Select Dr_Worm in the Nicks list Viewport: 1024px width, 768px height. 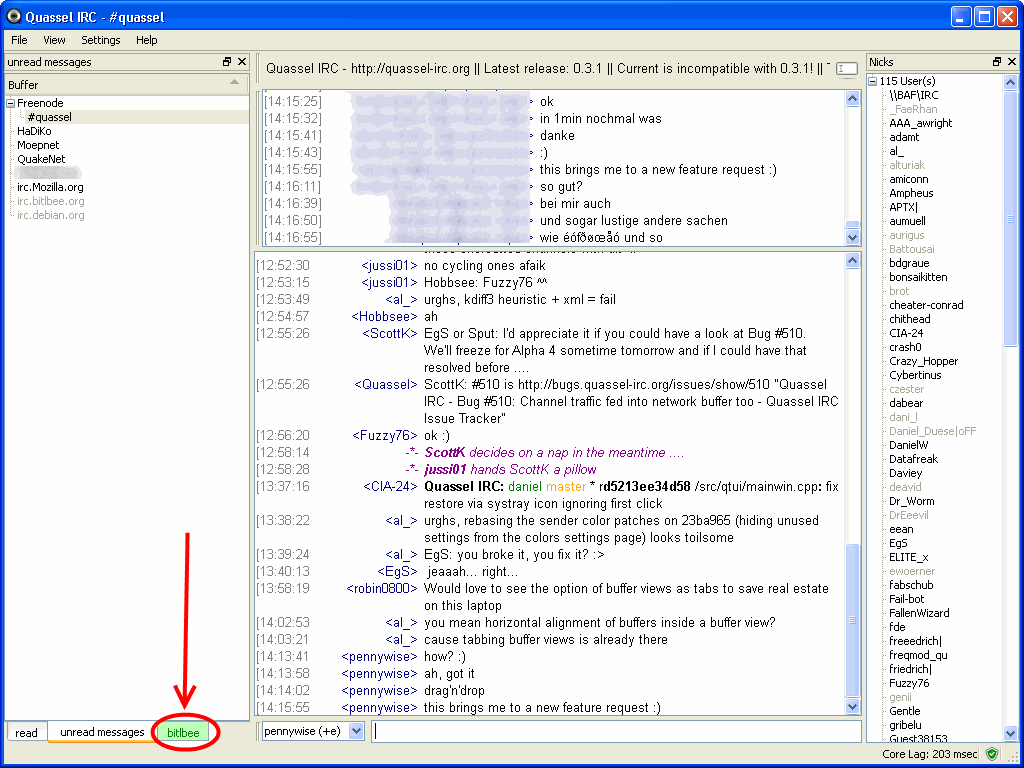pyautogui.click(x=911, y=501)
